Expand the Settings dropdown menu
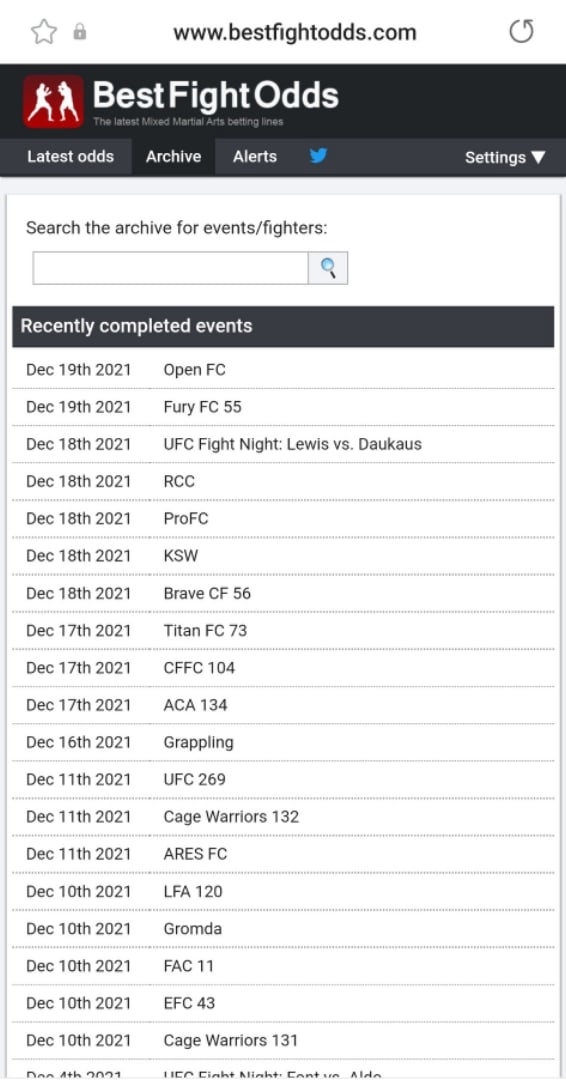 pos(505,157)
